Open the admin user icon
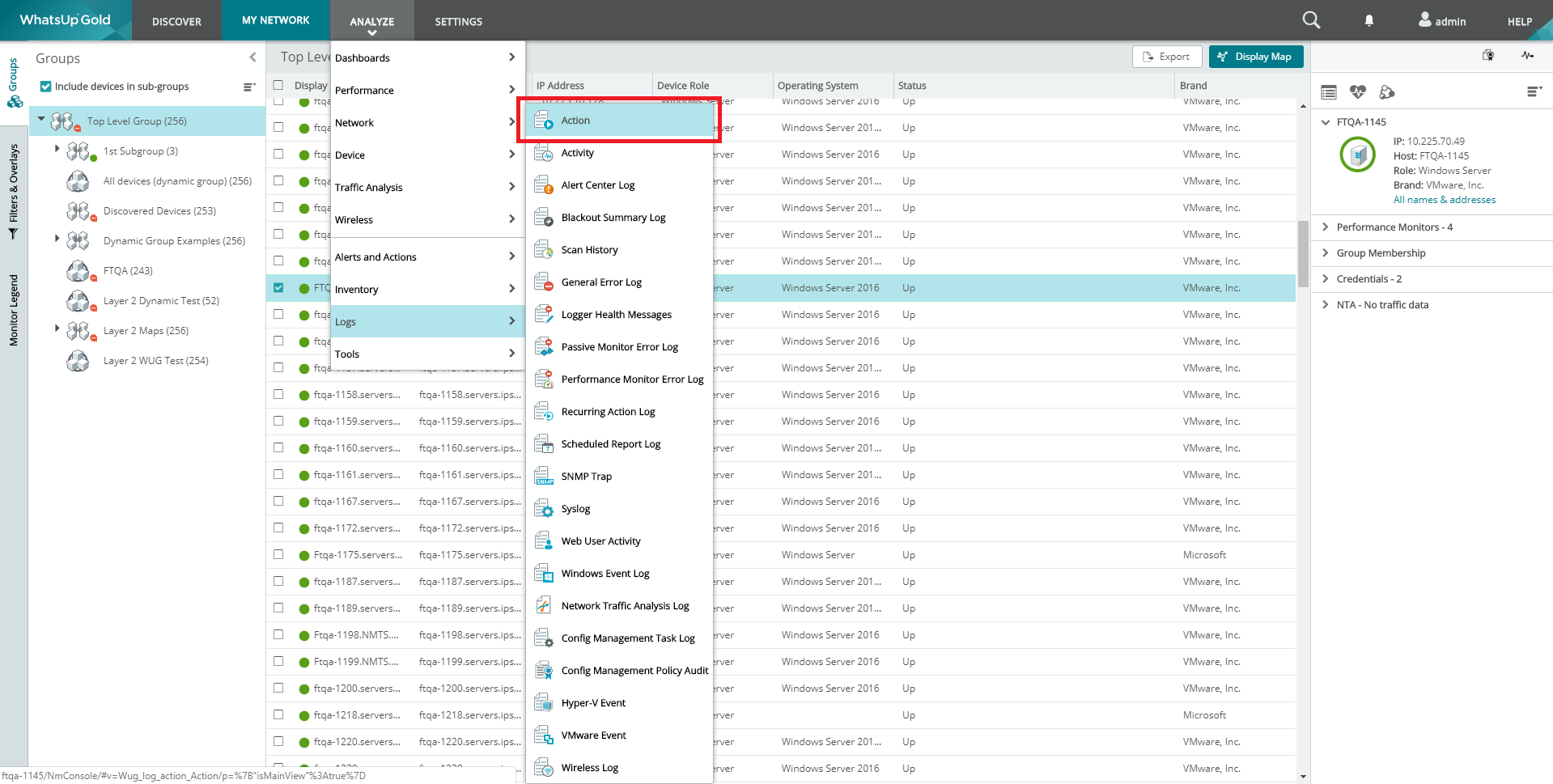 point(1425,19)
